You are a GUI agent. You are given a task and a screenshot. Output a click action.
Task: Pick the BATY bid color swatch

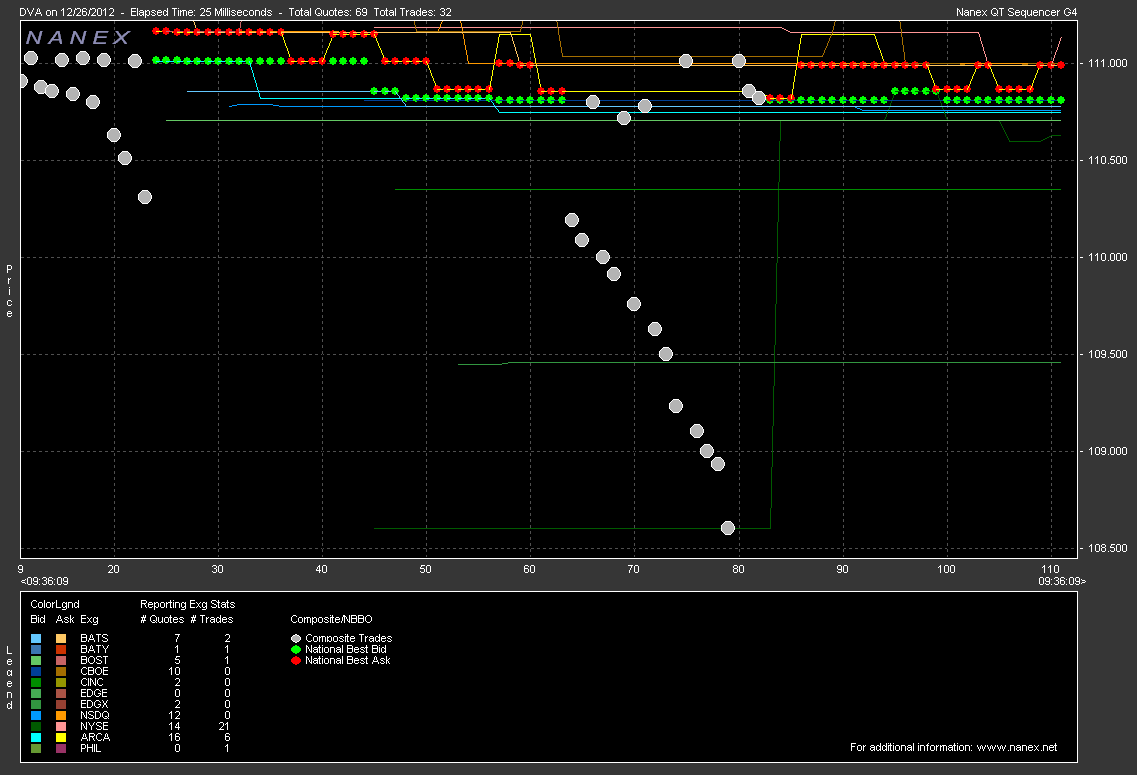(36, 650)
